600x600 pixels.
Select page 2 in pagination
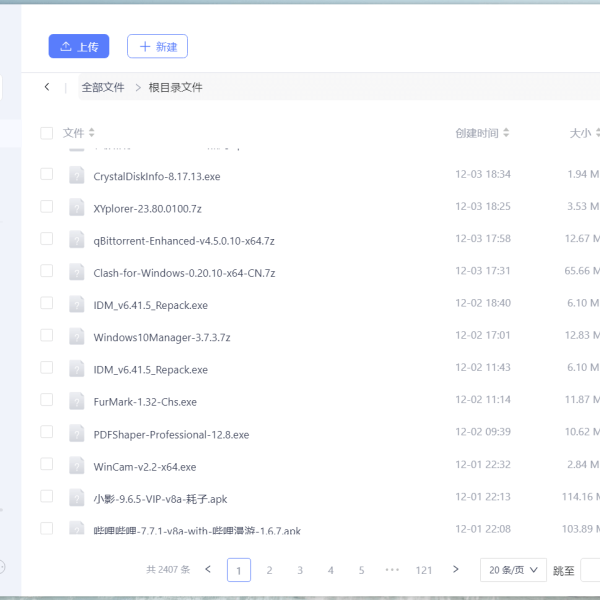(x=269, y=570)
